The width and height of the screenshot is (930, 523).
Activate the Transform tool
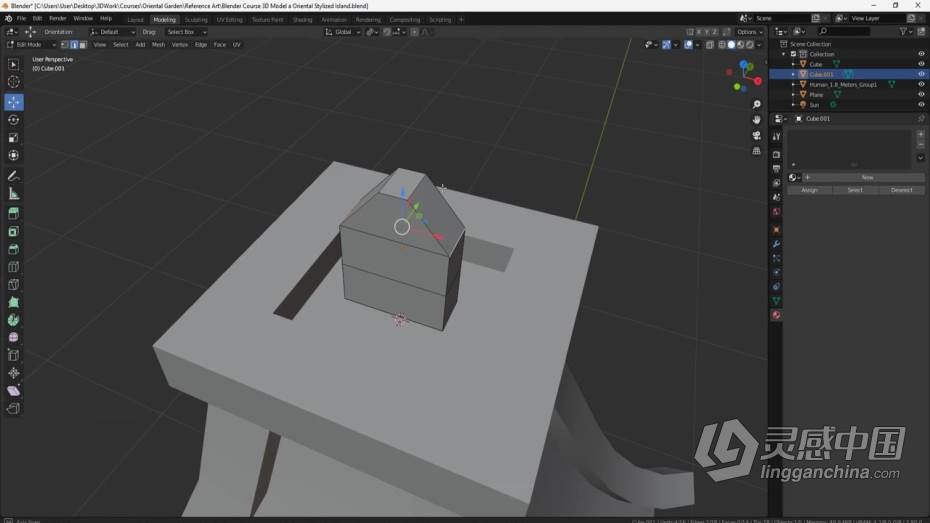click(14, 155)
